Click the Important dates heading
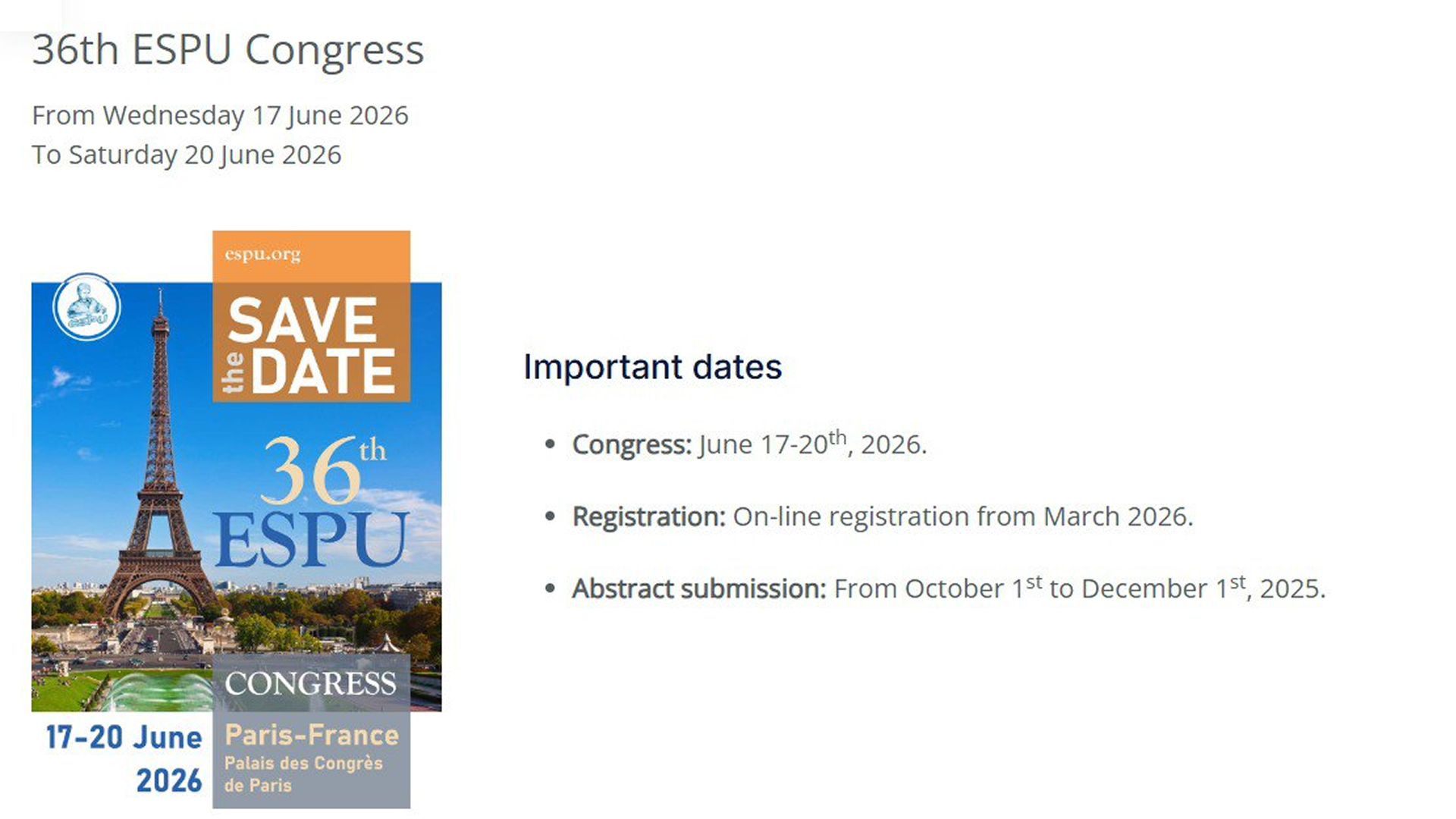The width and height of the screenshot is (1456, 819). (652, 367)
